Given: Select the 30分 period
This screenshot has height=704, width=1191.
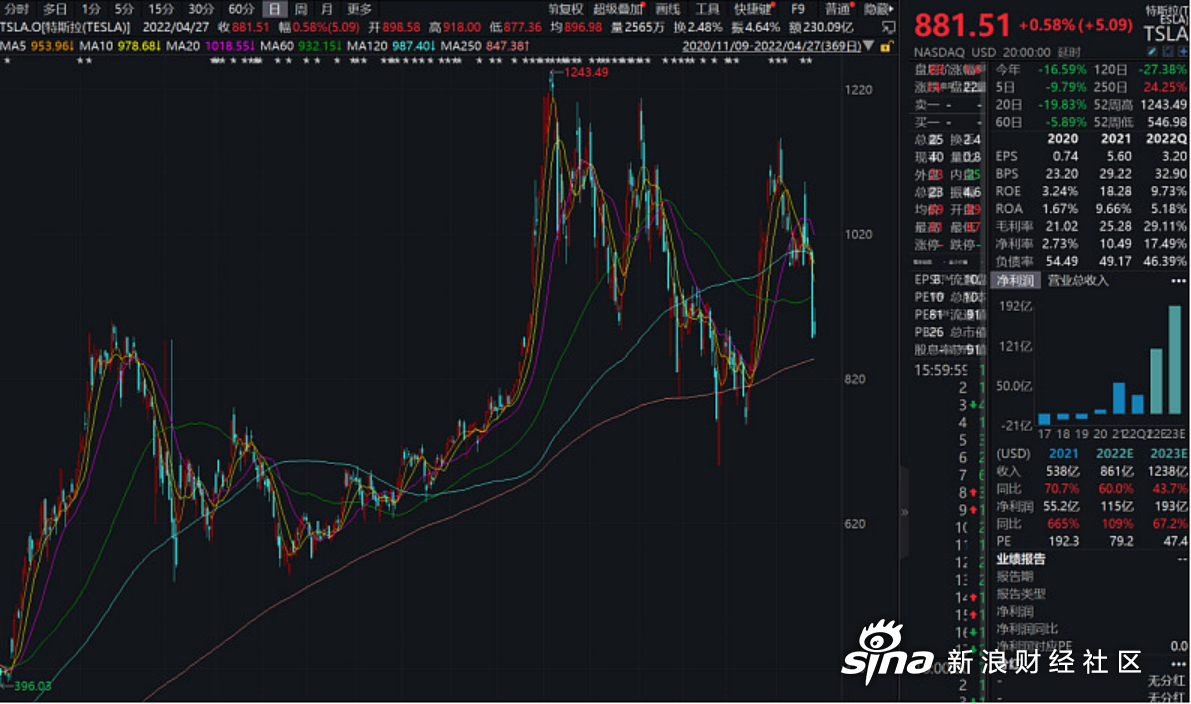Looking at the screenshot, I should coord(201,9).
